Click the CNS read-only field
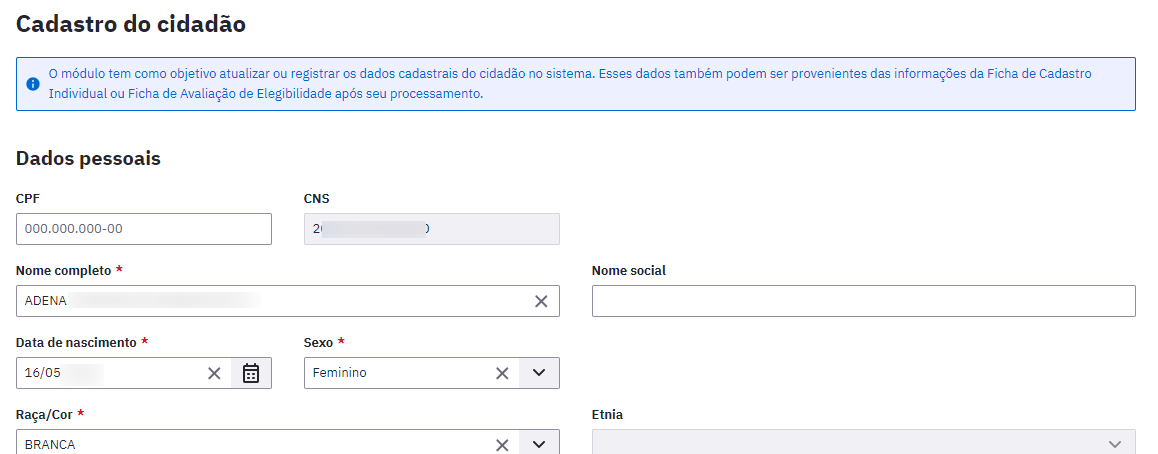 point(432,229)
